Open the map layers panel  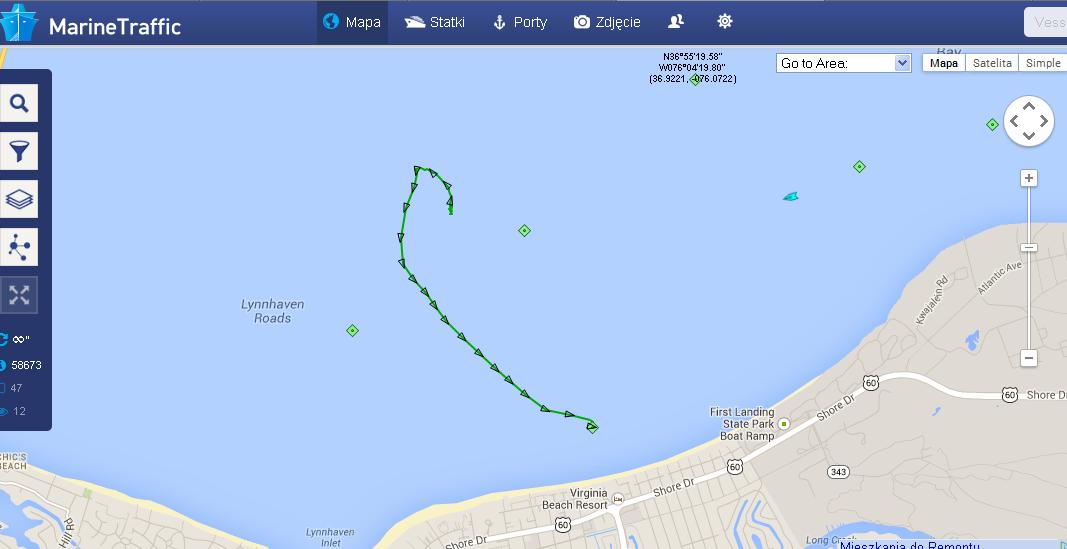pyautogui.click(x=18, y=199)
